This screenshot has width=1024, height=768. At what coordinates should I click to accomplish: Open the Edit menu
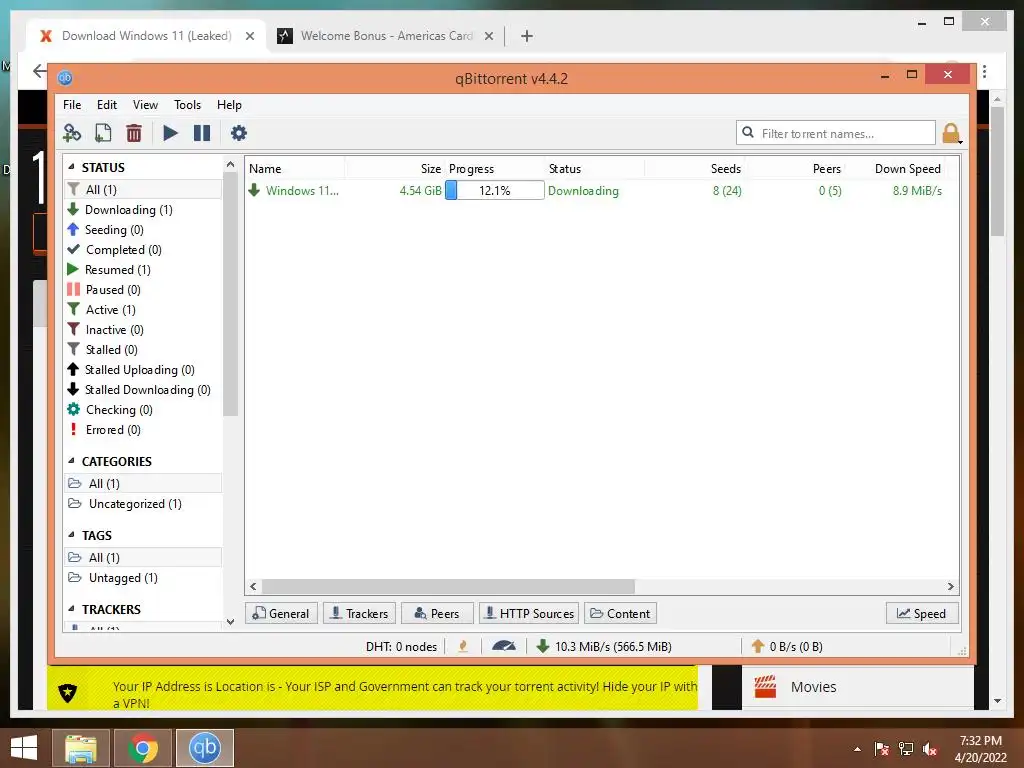pos(106,104)
